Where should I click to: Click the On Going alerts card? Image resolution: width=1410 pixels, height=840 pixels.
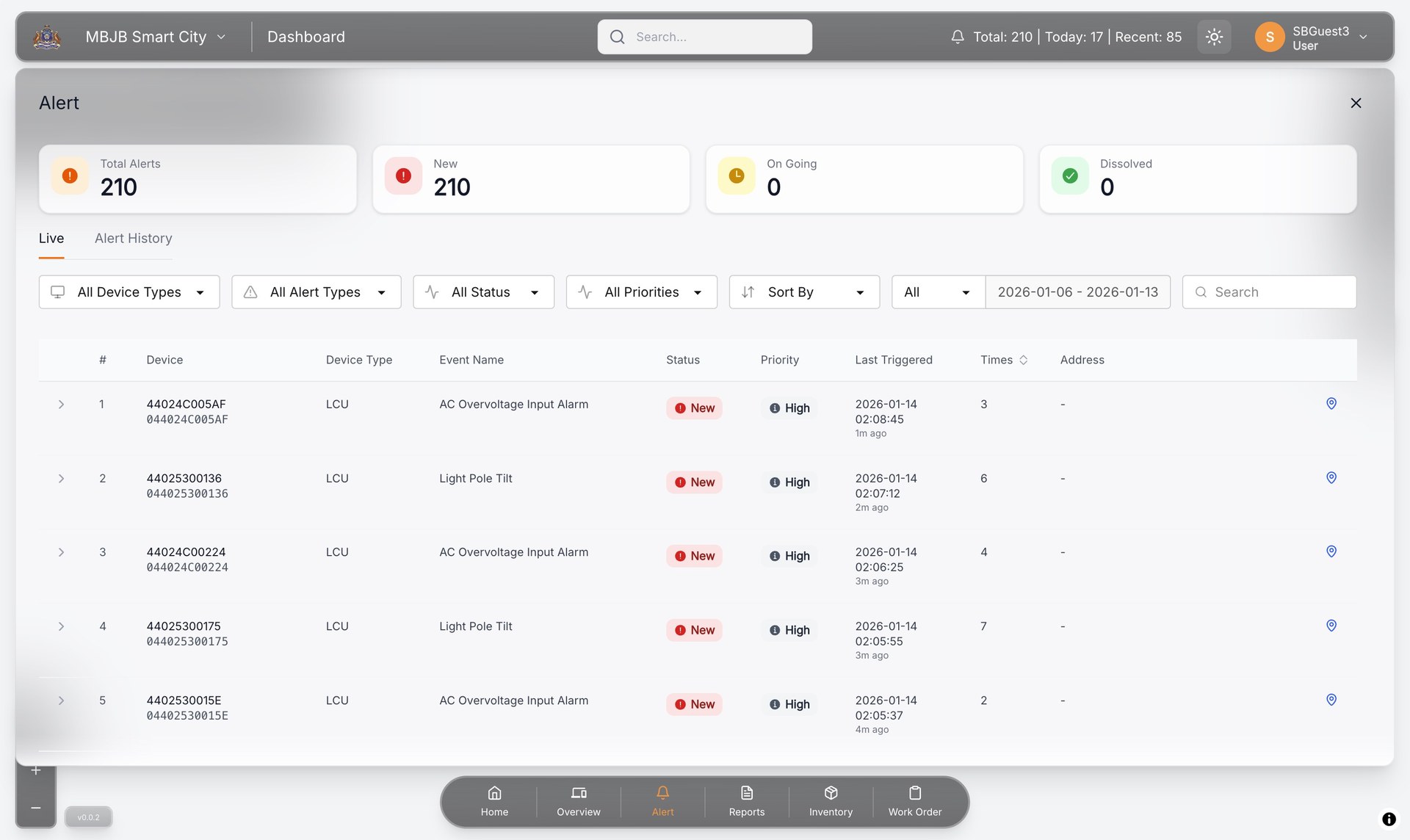pyautogui.click(x=864, y=179)
